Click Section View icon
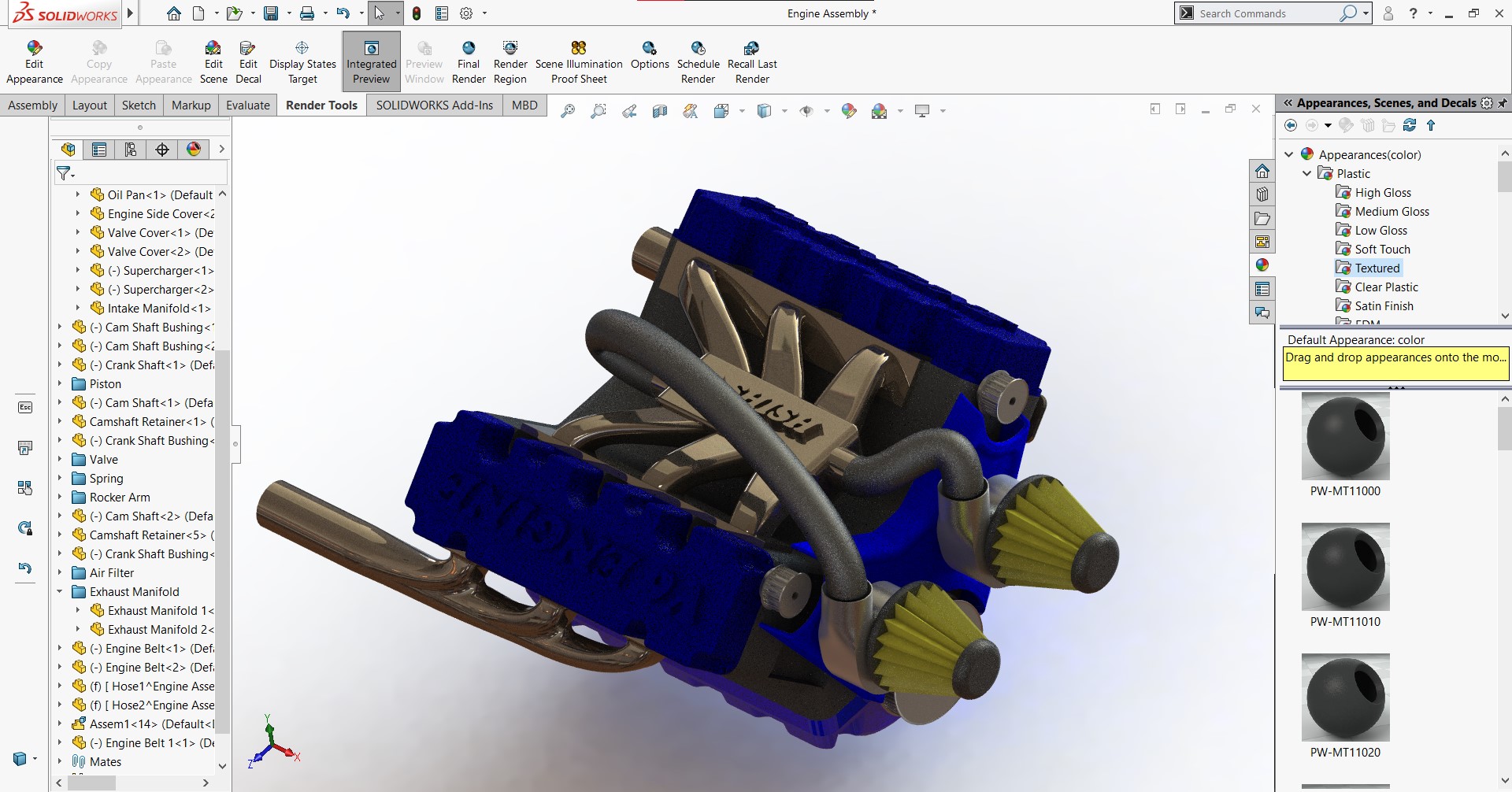The width and height of the screenshot is (1512, 792). (x=660, y=111)
